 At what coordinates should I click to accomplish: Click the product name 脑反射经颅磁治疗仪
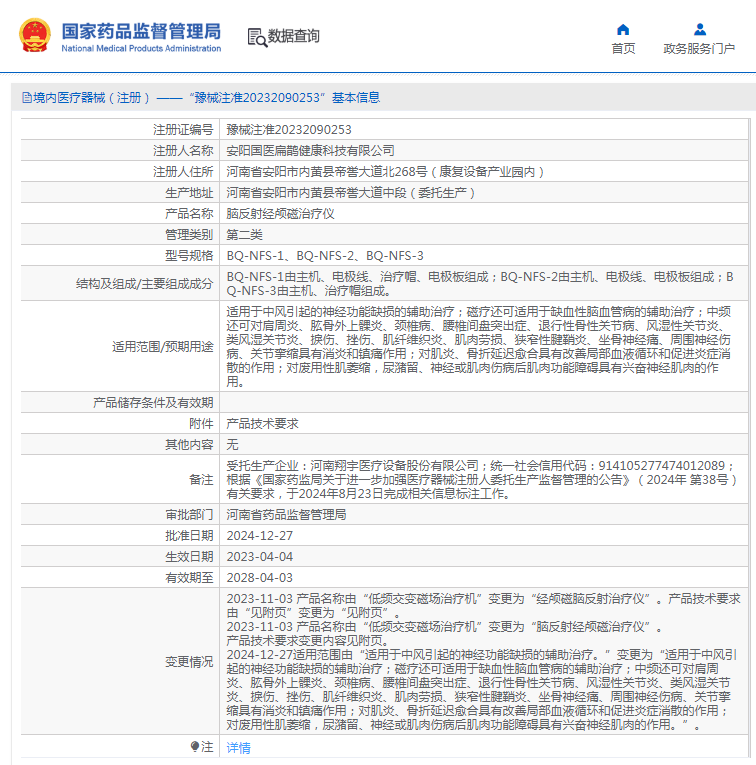[280, 214]
